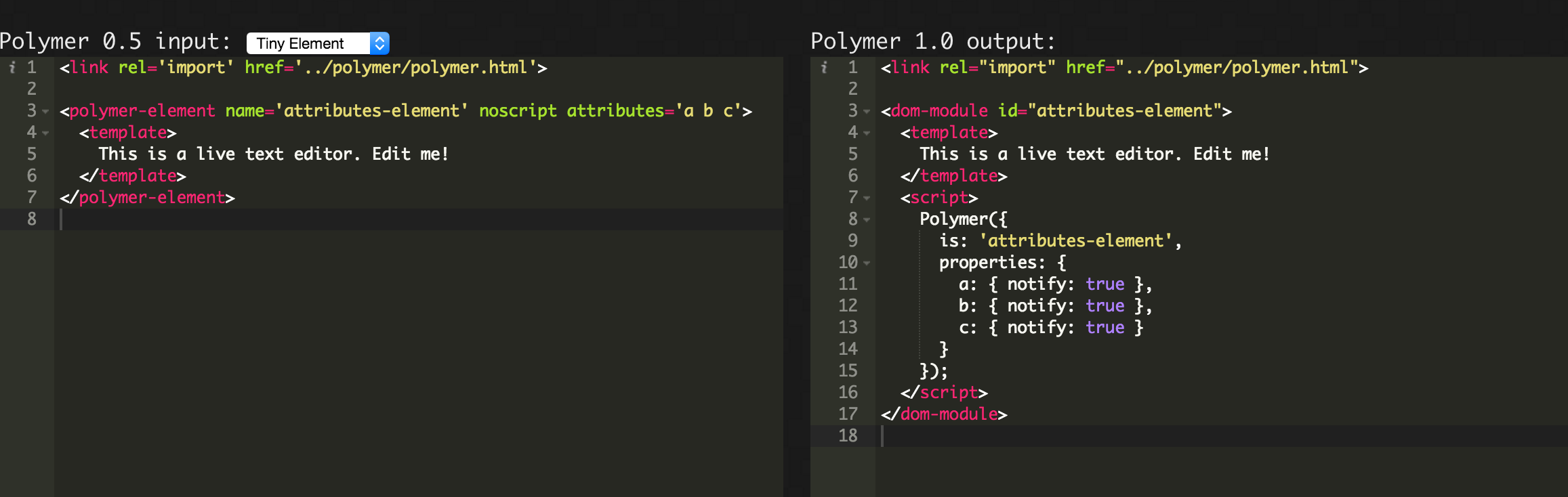Click the 'b: { notify: true }' line

coord(1056,305)
